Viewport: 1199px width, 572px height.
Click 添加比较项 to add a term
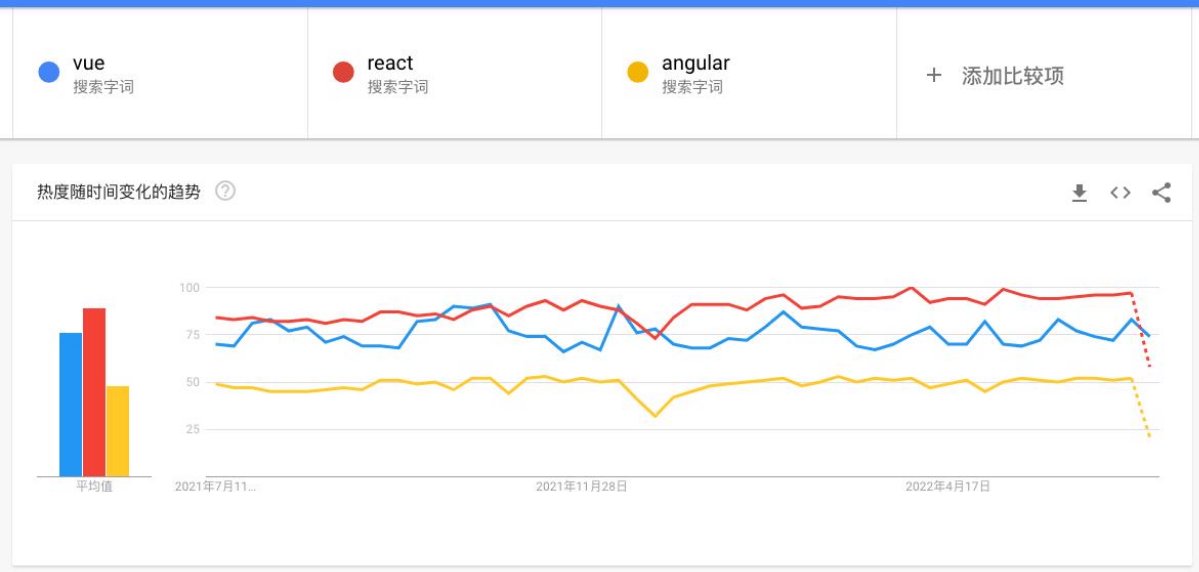coord(1012,76)
